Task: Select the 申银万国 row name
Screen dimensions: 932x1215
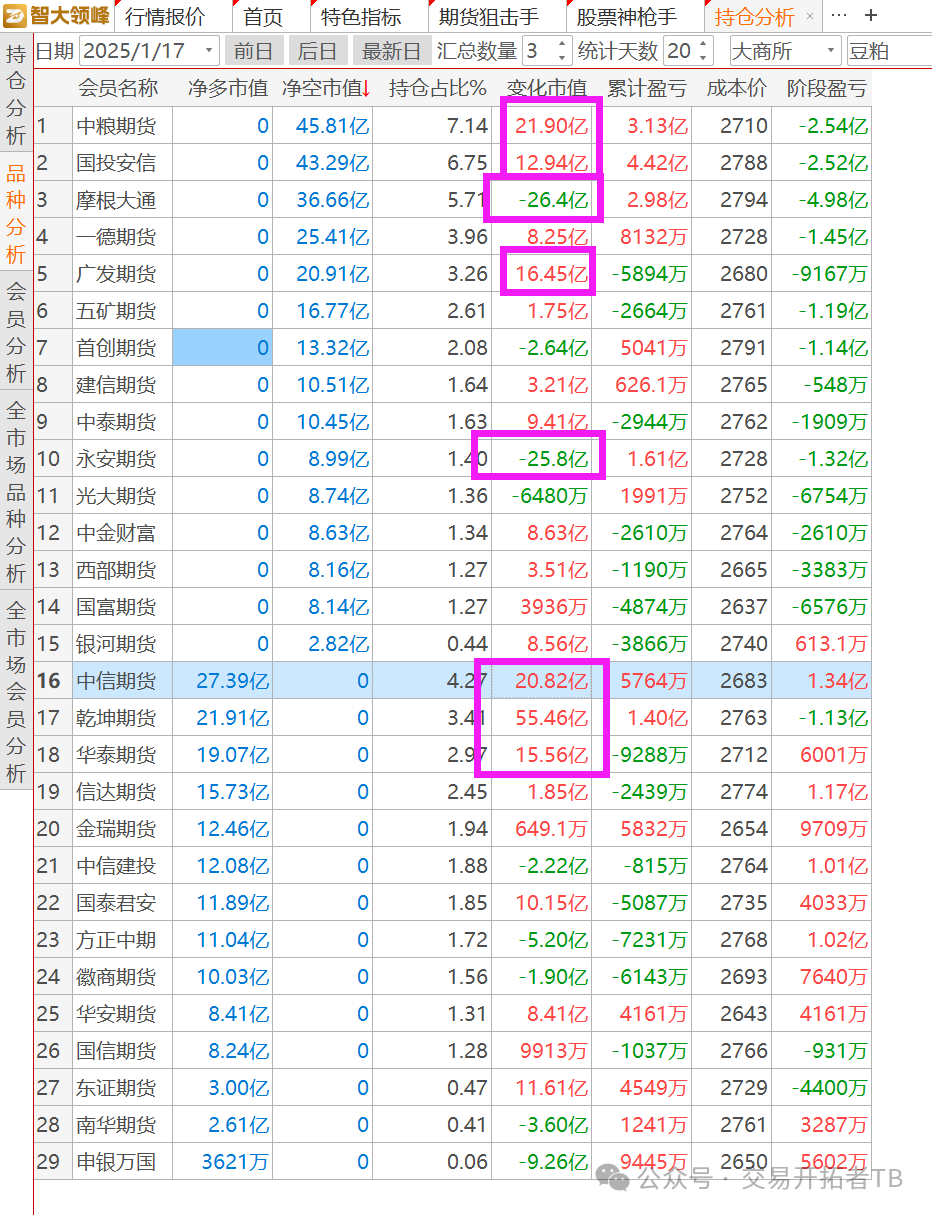Action: (x=116, y=1162)
